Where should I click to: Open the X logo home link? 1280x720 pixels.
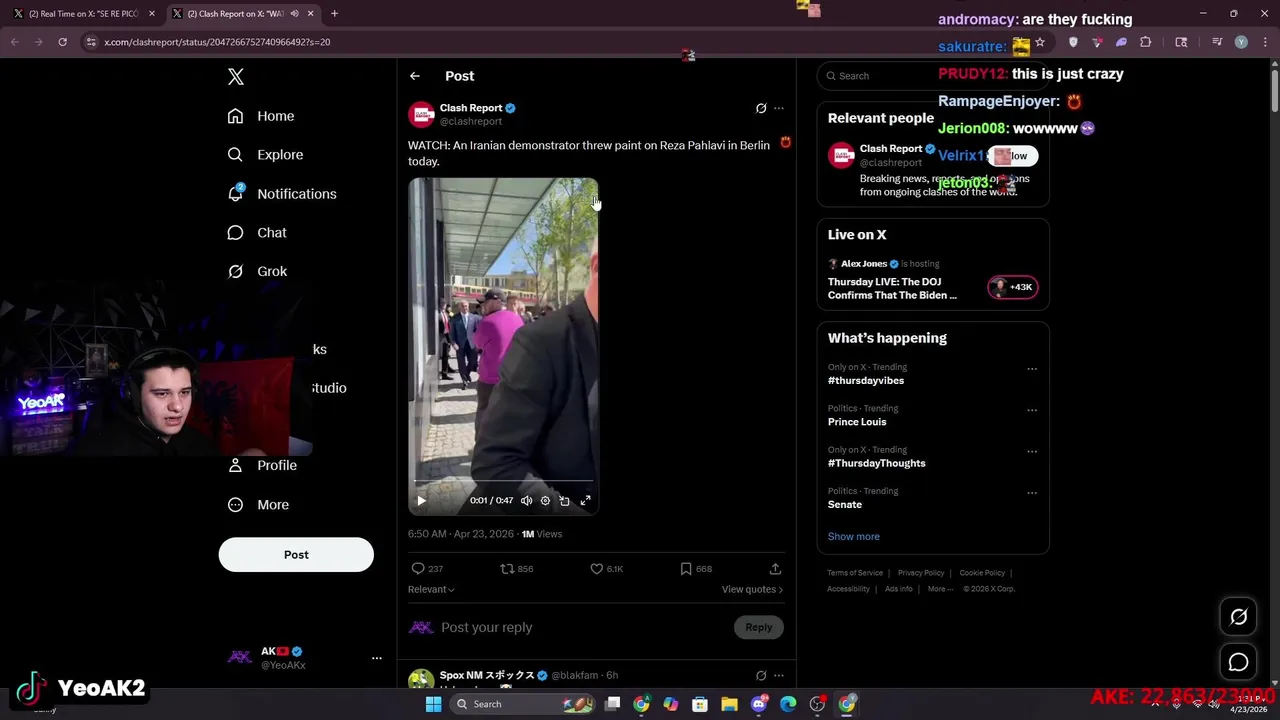click(236, 77)
